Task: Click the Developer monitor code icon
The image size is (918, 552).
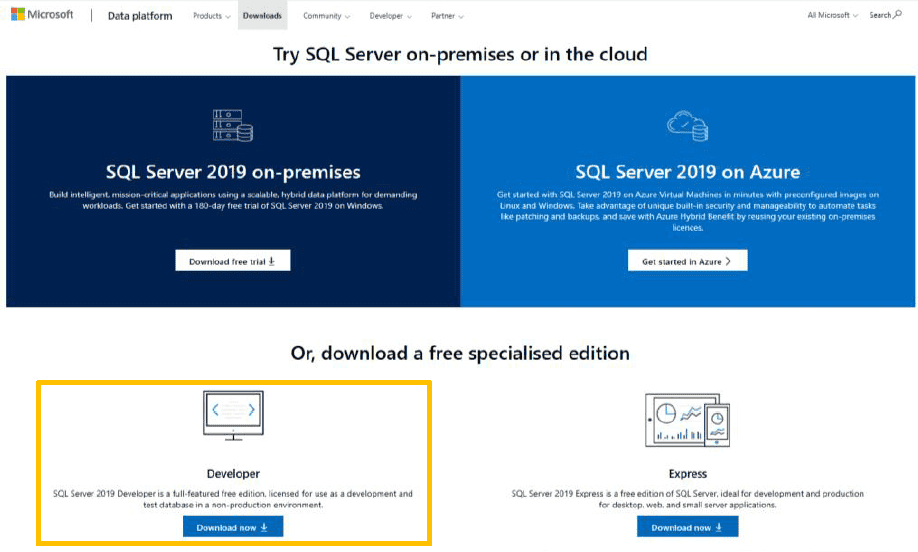Action: [233, 416]
